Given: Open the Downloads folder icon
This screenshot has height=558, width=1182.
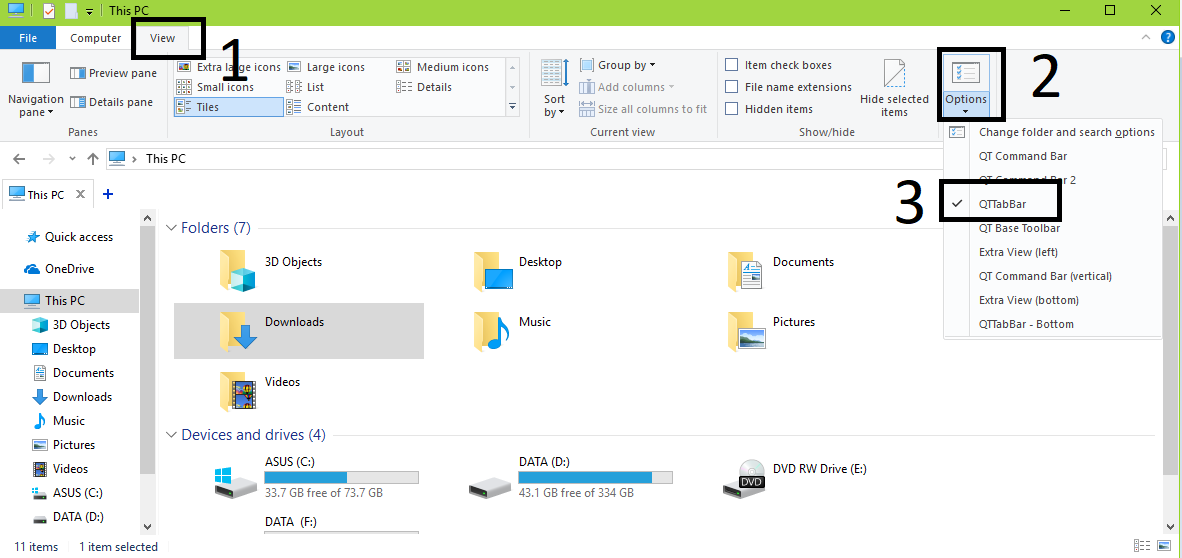Looking at the screenshot, I should point(238,330).
